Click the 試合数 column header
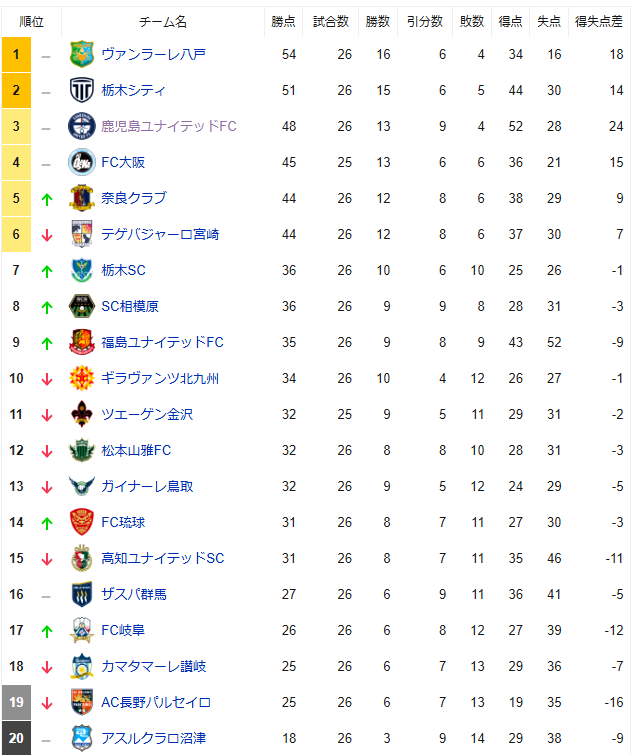Screen dimensions: 639x755 (331, 22)
